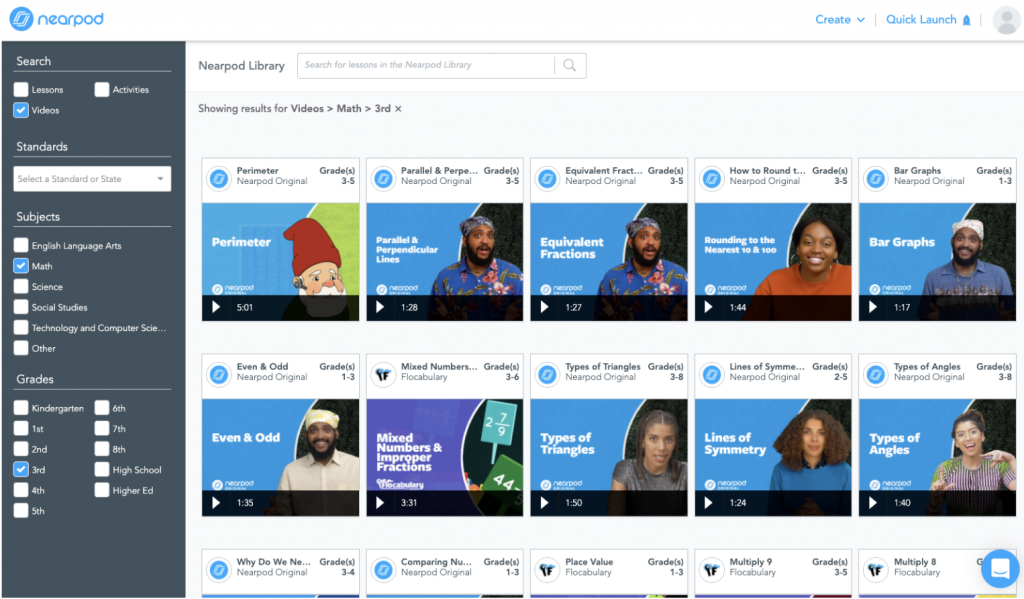Click Nearpod icon on Even & Odd card
The height and width of the screenshot is (599, 1024).
coord(219,374)
